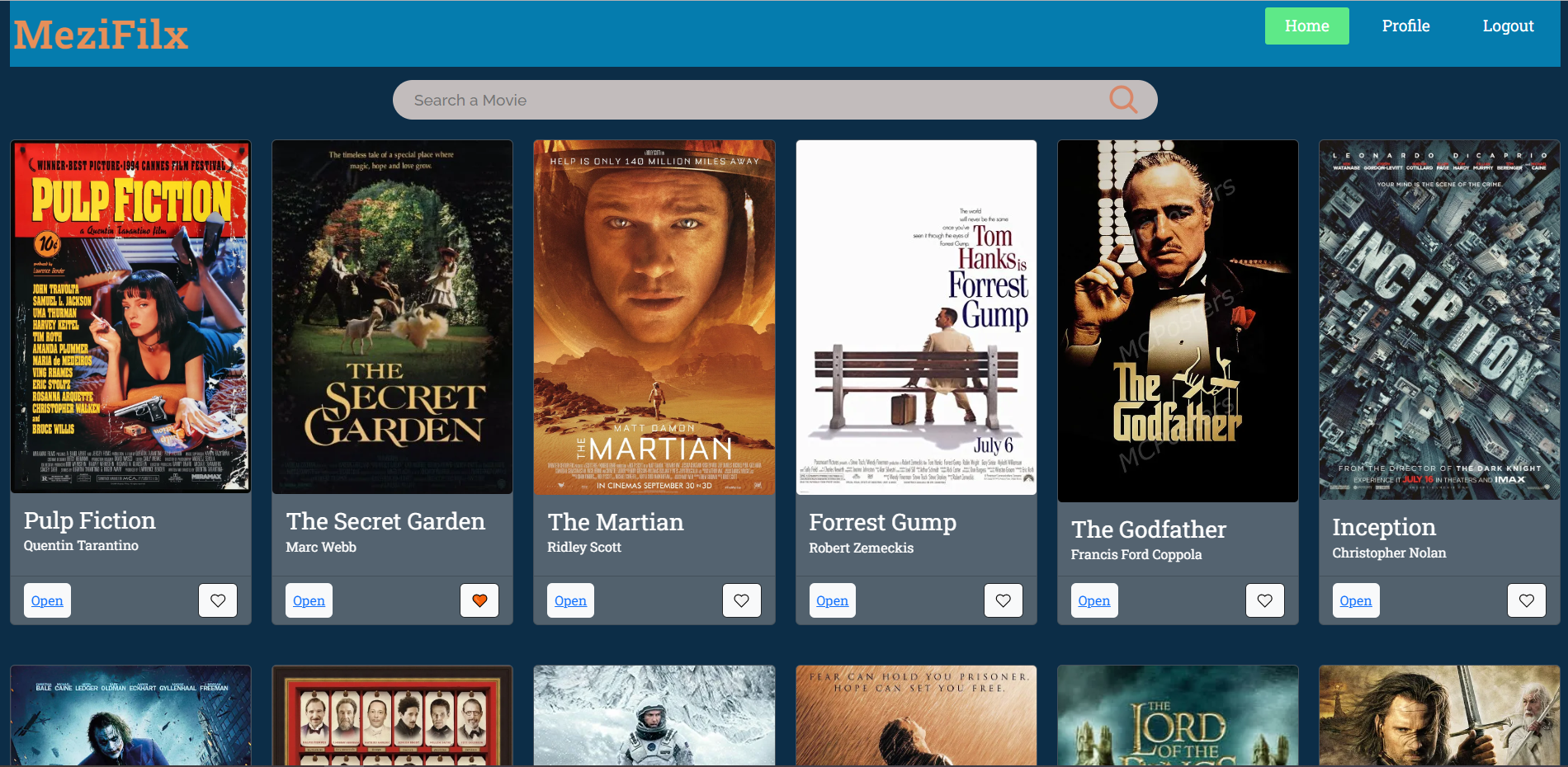Open the Inception movie page
Screen dimensions: 1568x767
(x=1355, y=600)
